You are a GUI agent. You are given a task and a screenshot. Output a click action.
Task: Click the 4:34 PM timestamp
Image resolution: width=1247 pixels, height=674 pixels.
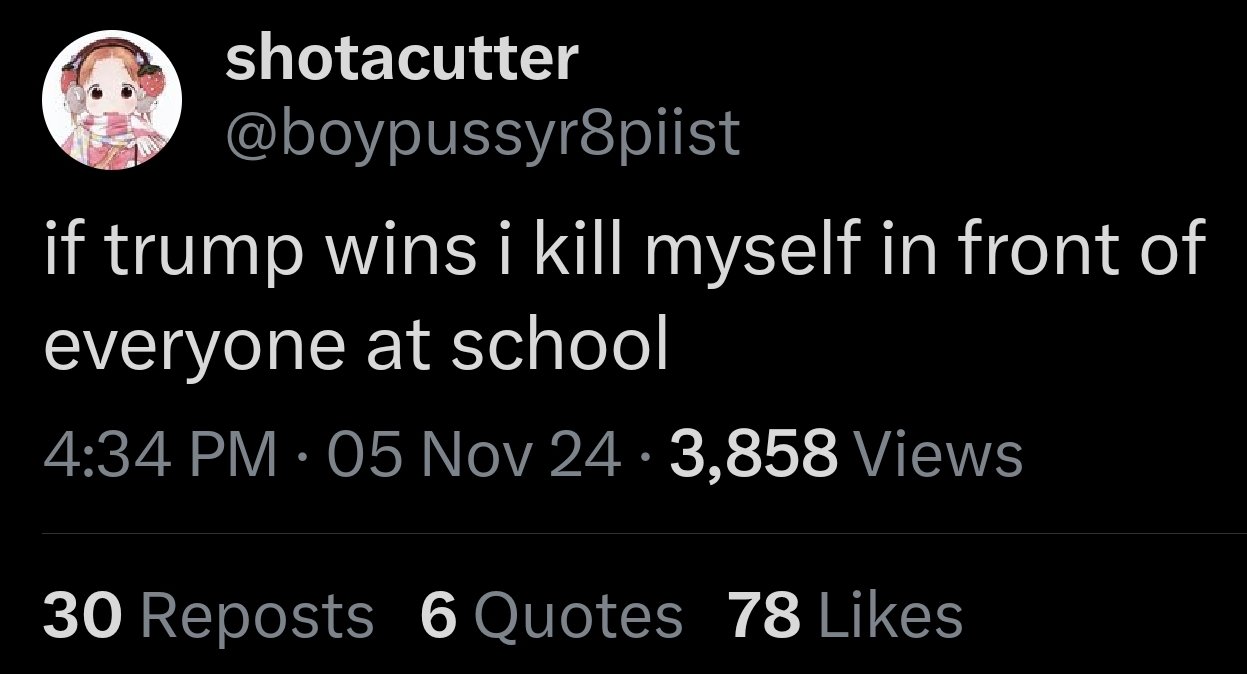click(160, 455)
